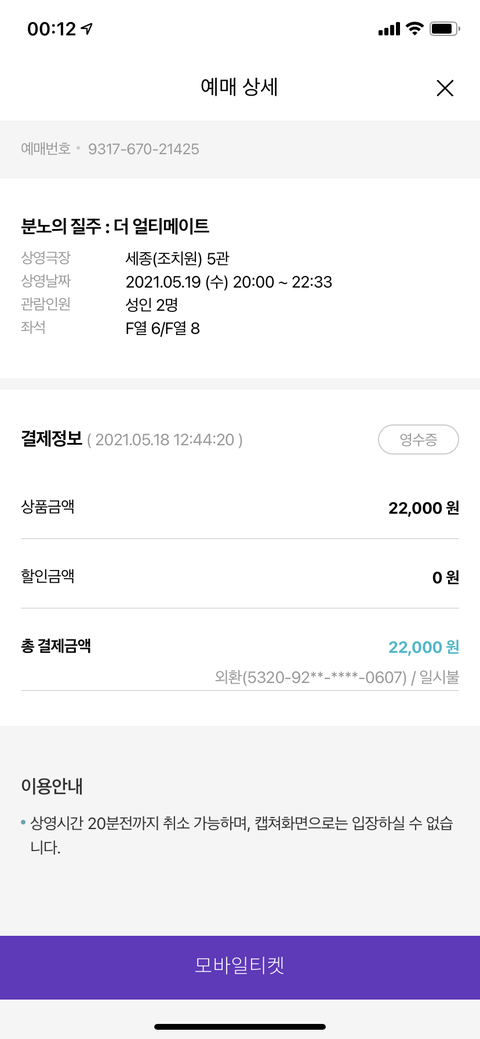
Task: Tap the screening date 2021.05.19 row
Action: click(x=176, y=282)
